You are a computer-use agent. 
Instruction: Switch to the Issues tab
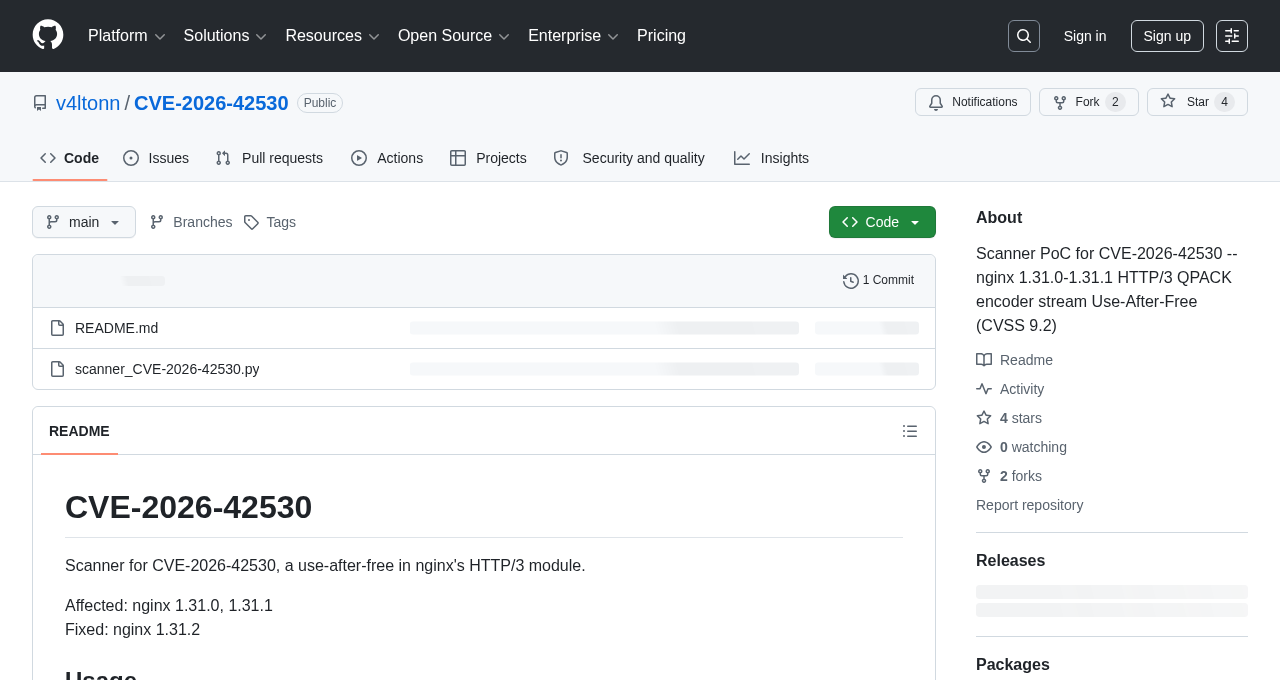pos(156,158)
